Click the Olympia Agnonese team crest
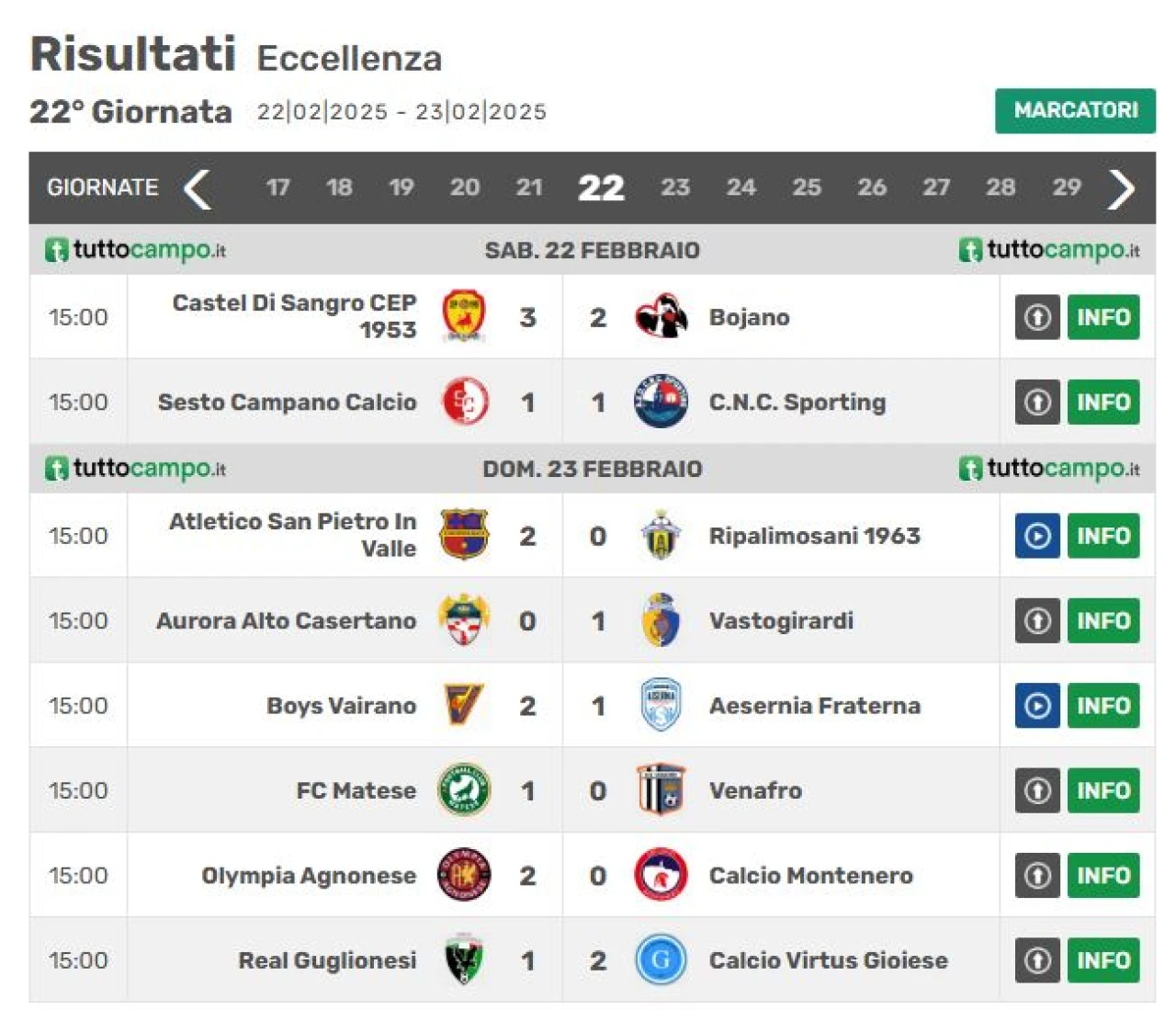The image size is (1176, 1010). [x=464, y=875]
